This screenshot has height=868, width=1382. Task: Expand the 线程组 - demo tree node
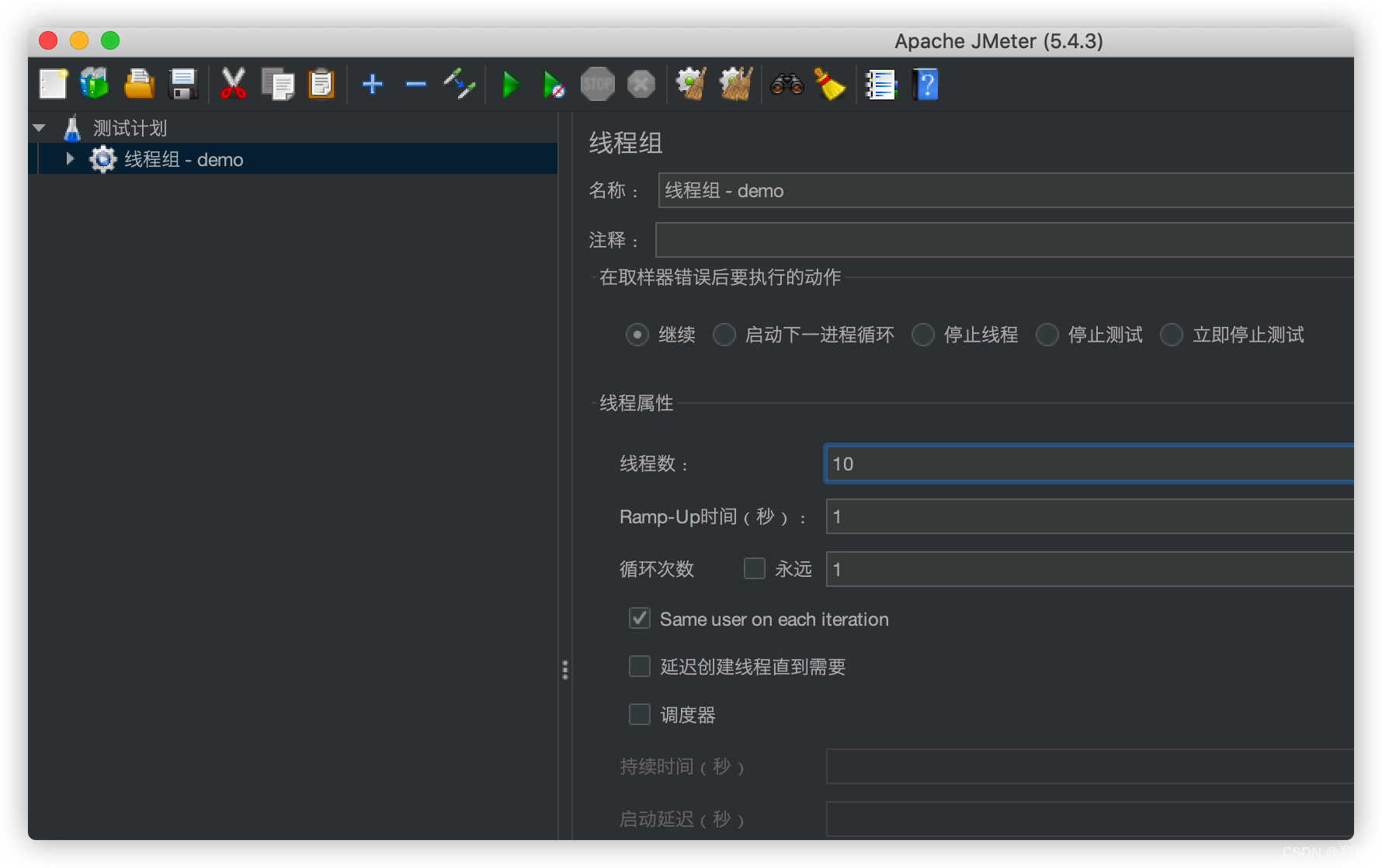pyautogui.click(x=70, y=159)
